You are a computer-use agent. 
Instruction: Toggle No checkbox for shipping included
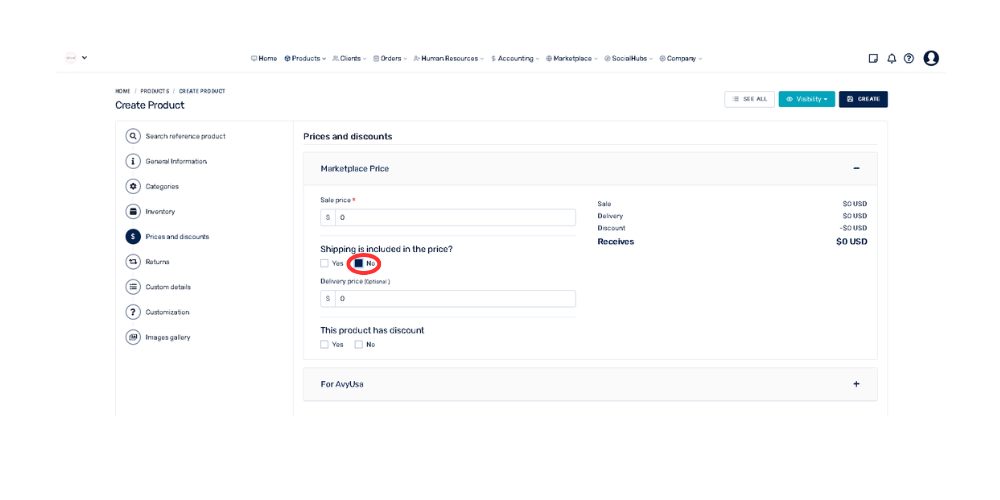359,264
